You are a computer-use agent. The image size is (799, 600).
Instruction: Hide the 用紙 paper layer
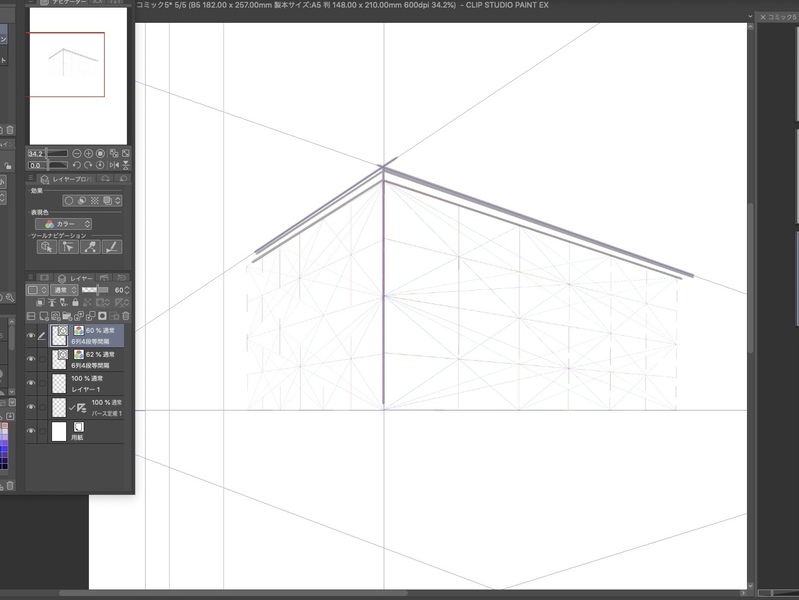tap(31, 431)
